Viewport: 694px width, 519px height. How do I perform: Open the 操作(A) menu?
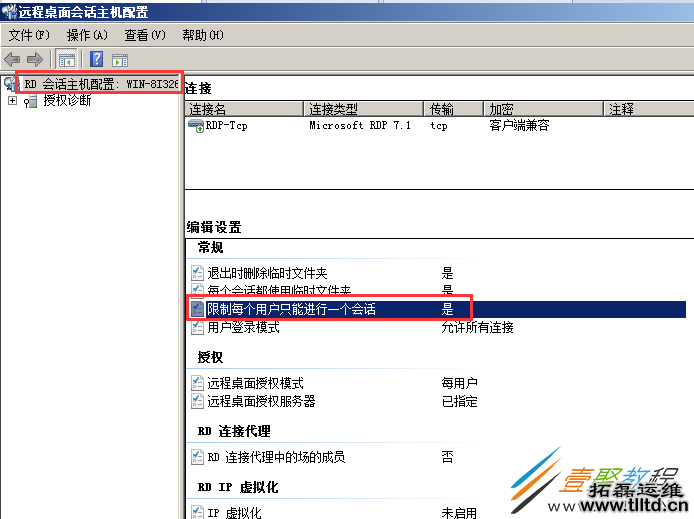tap(87, 35)
